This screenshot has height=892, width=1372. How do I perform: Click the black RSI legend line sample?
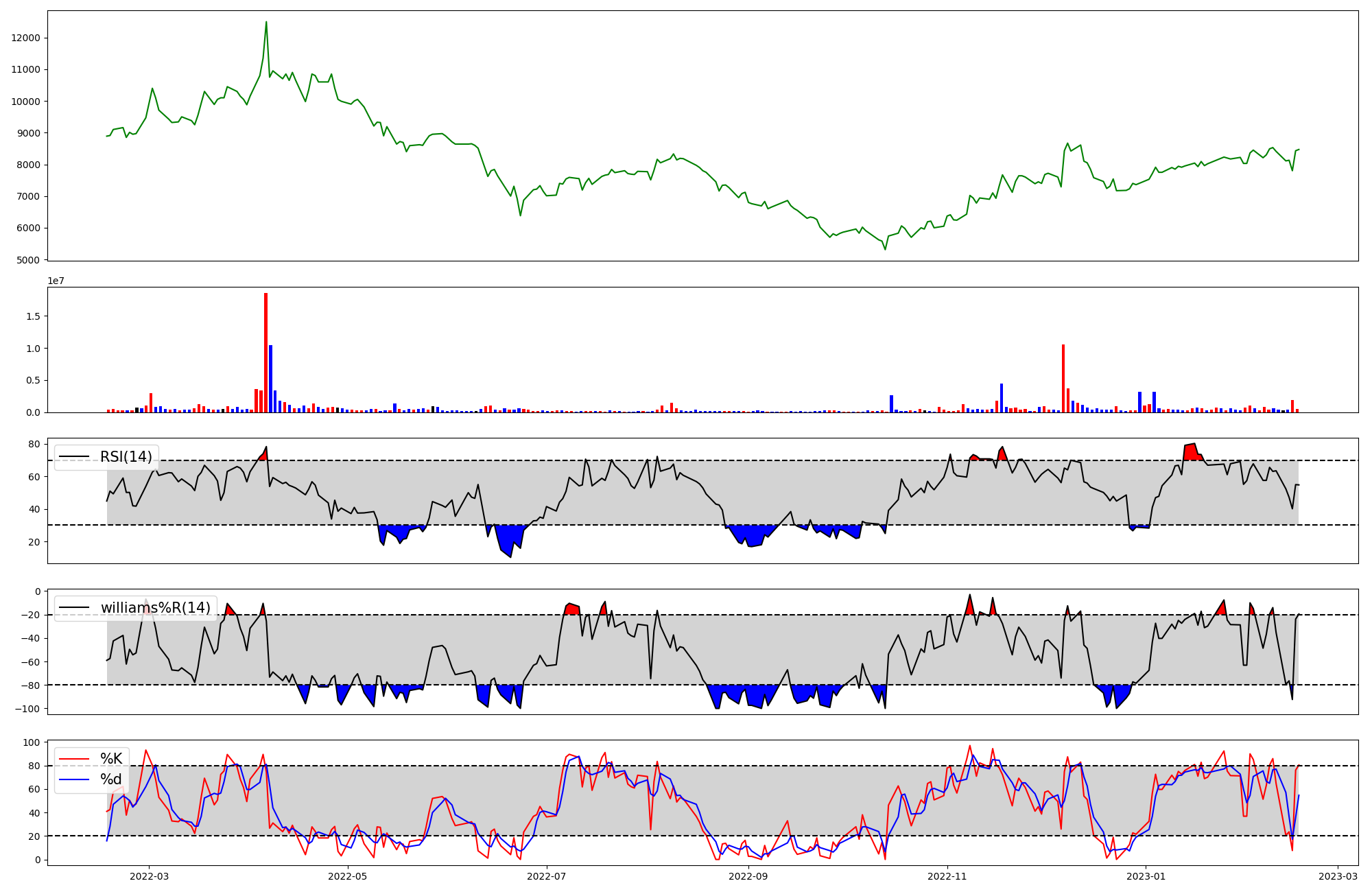74,457
